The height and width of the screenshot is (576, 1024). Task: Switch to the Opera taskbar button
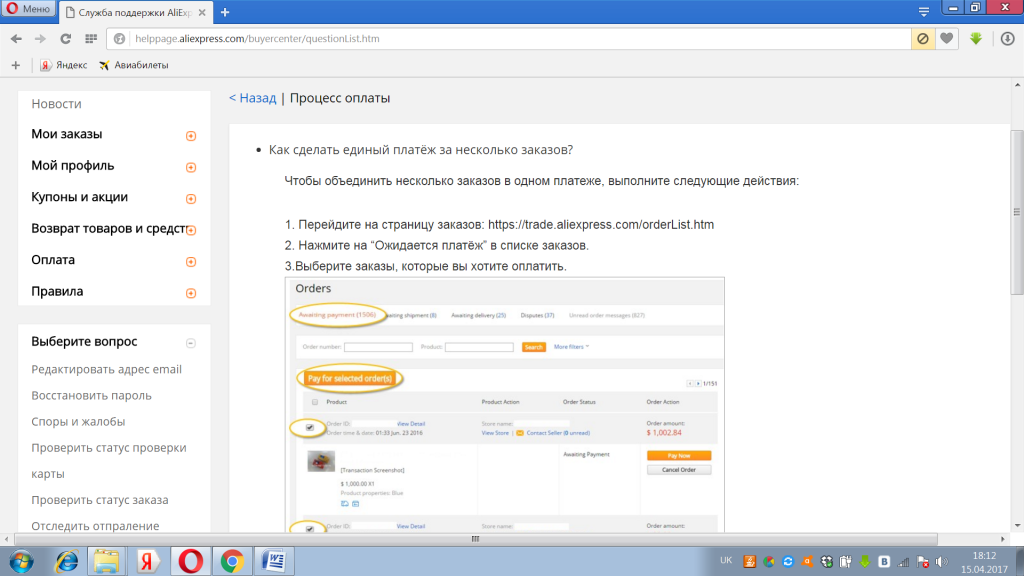point(190,561)
